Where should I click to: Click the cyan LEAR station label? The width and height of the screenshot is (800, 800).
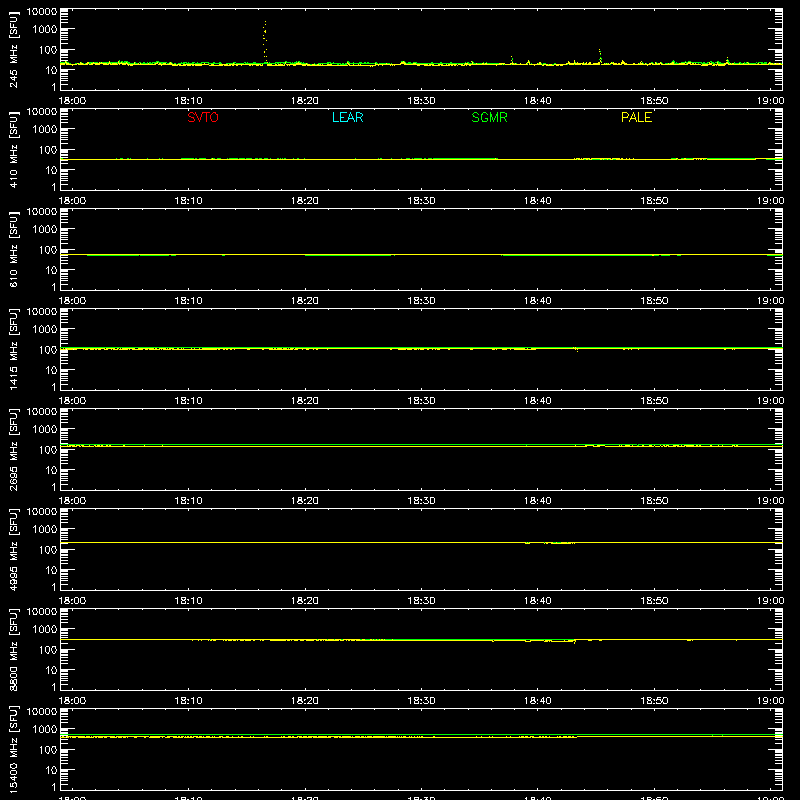click(347, 117)
